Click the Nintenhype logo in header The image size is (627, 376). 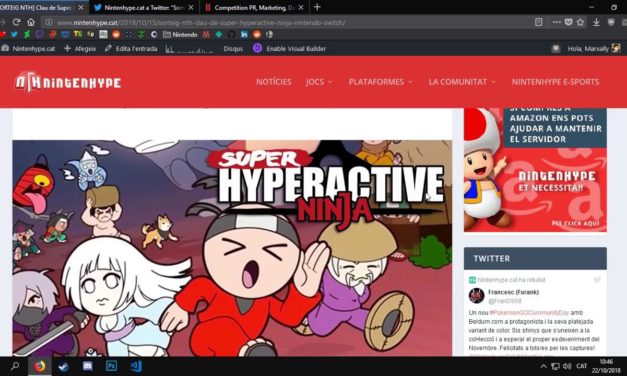pos(68,82)
